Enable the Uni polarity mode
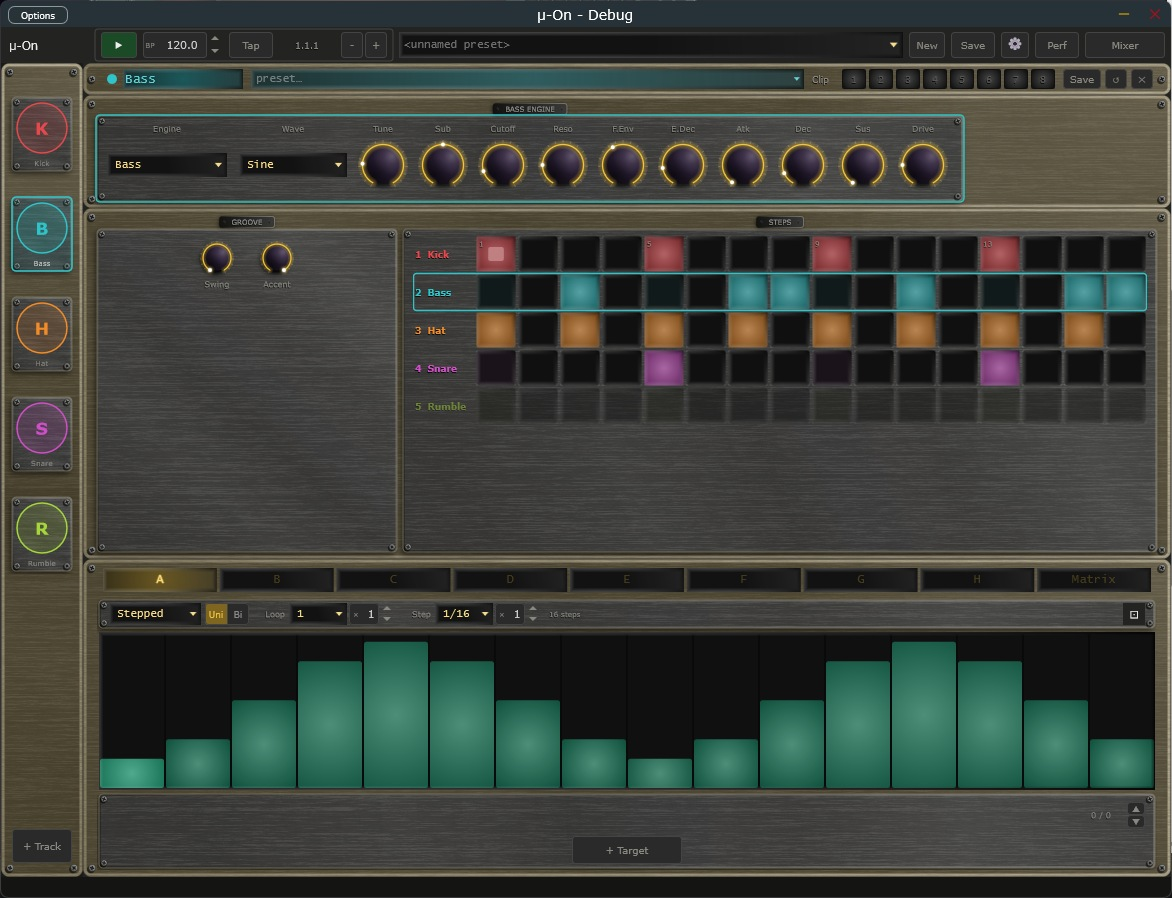 [x=215, y=615]
